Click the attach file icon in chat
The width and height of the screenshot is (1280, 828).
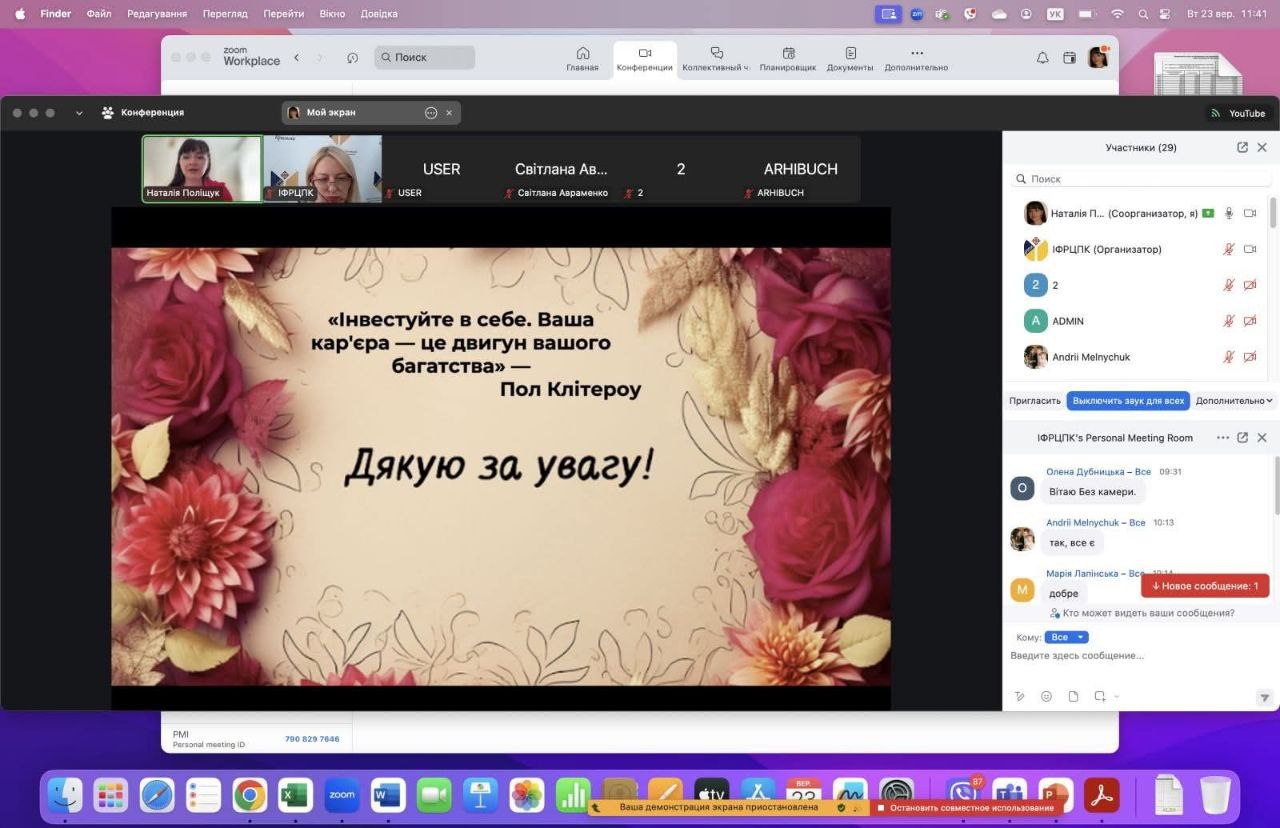coord(1073,696)
